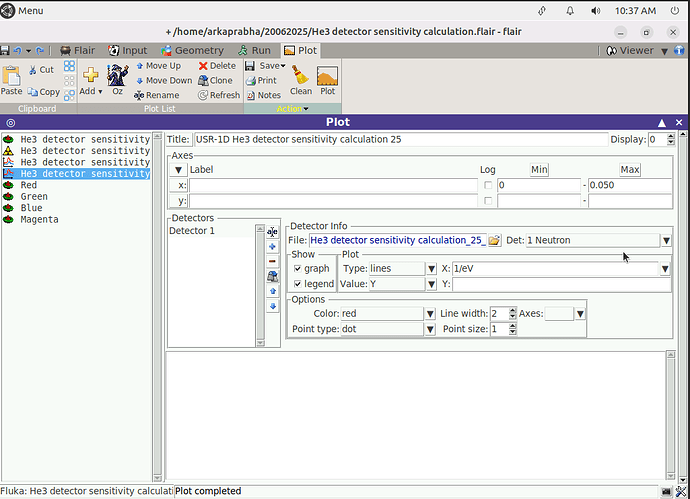Click the Move Down arrow button
690x499 pixels.
[164, 81]
